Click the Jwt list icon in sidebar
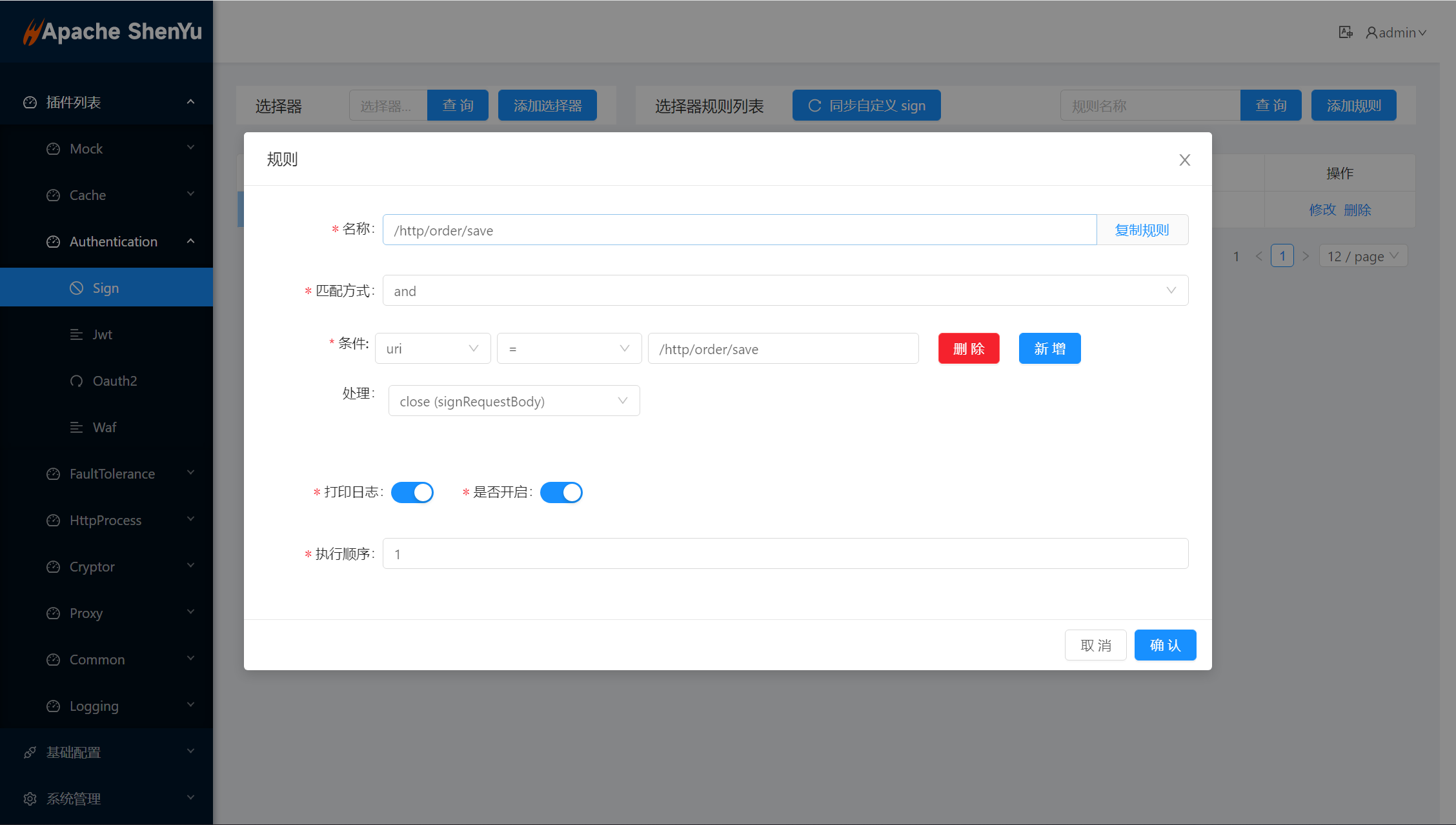This screenshot has height=825, width=1456. click(77, 334)
